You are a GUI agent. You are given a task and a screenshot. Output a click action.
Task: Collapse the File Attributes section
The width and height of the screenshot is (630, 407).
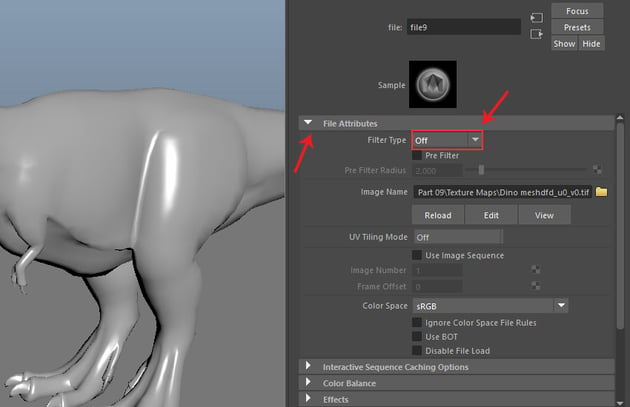[308, 123]
